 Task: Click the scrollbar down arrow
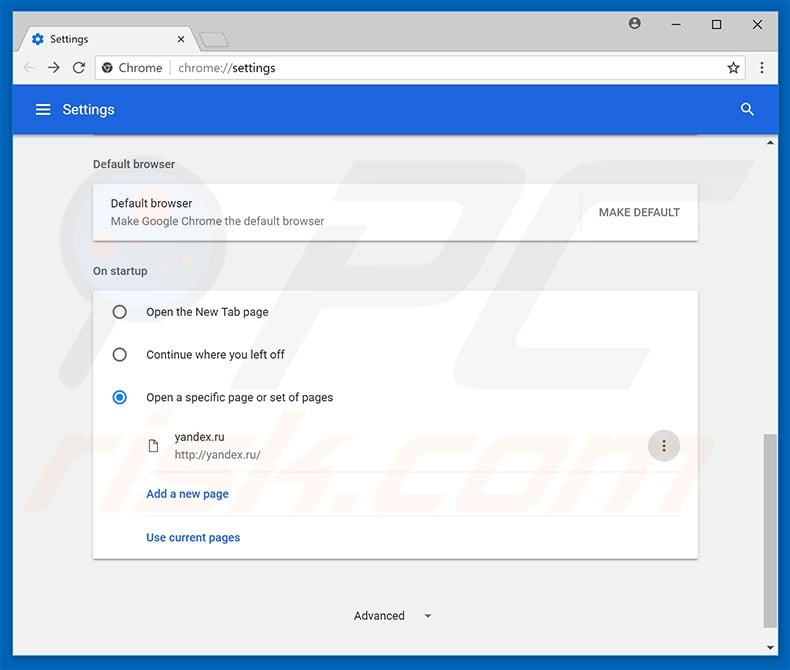click(x=770, y=647)
